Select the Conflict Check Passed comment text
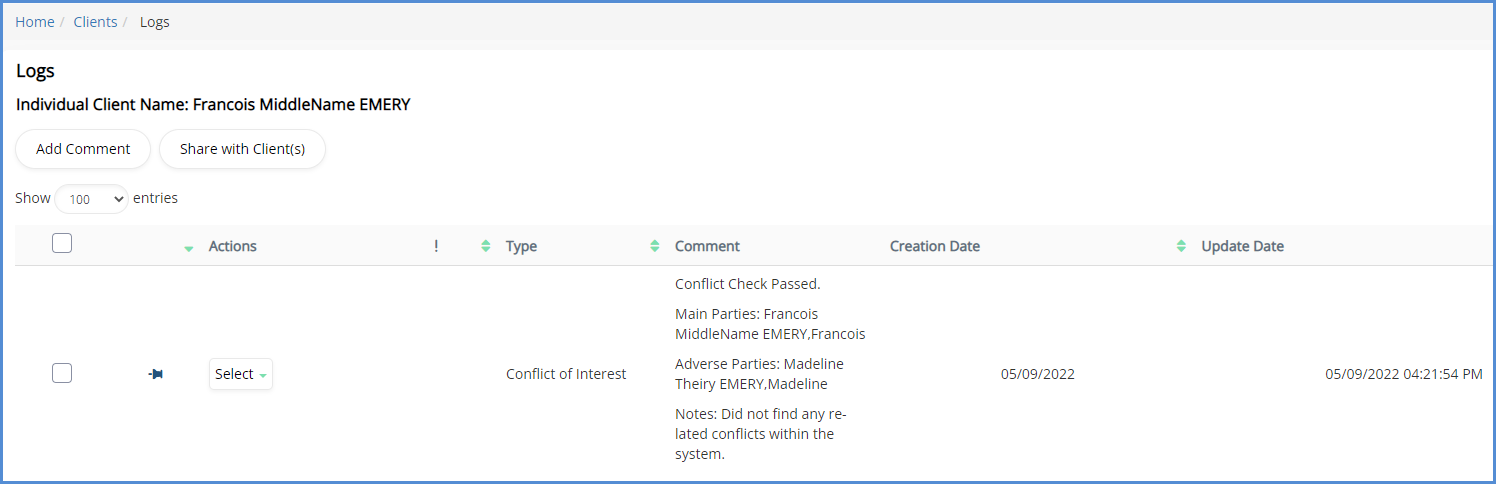 (747, 284)
